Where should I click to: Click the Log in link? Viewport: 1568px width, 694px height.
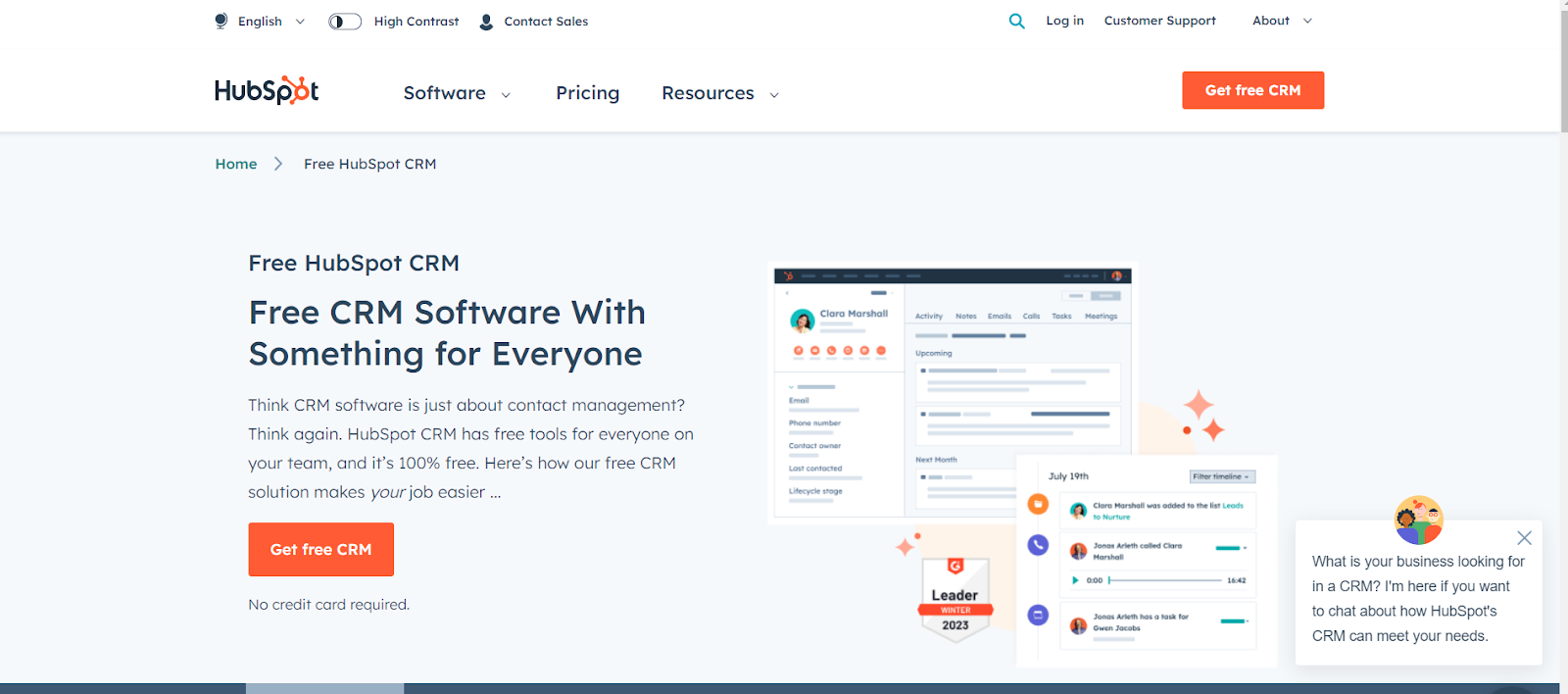(x=1064, y=21)
